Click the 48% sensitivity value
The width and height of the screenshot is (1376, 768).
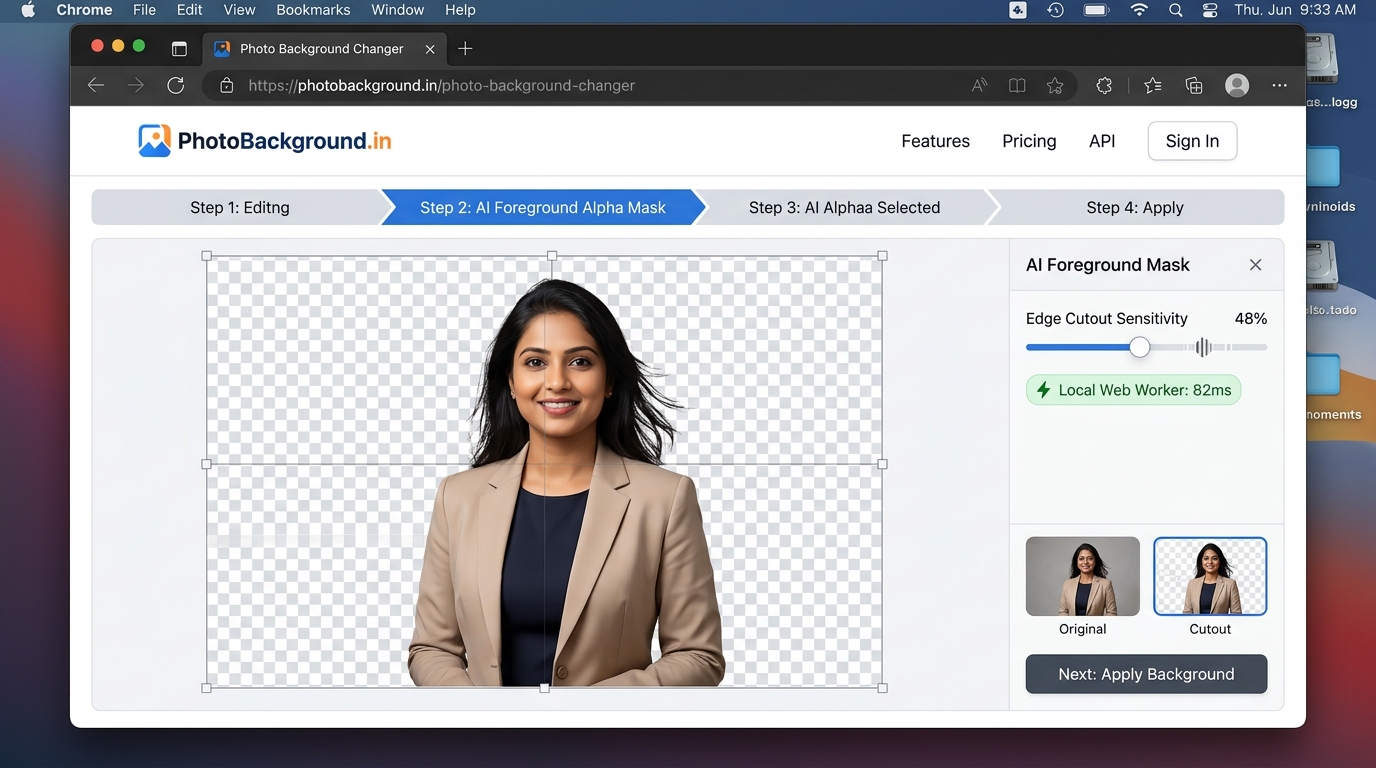pyautogui.click(x=1250, y=319)
